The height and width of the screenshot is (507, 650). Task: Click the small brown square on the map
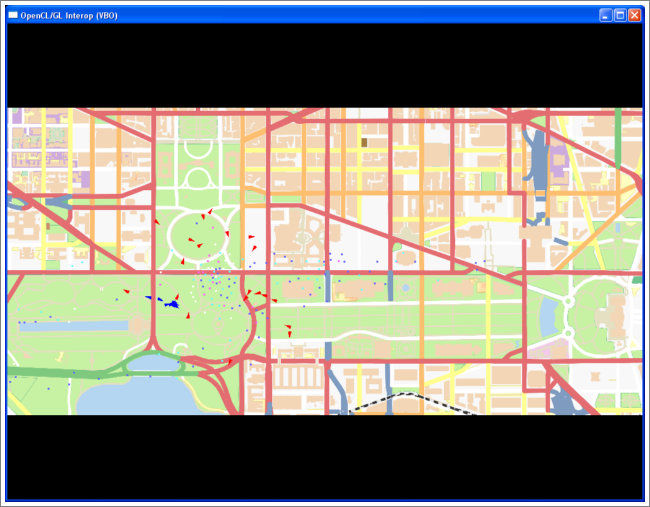click(x=364, y=143)
